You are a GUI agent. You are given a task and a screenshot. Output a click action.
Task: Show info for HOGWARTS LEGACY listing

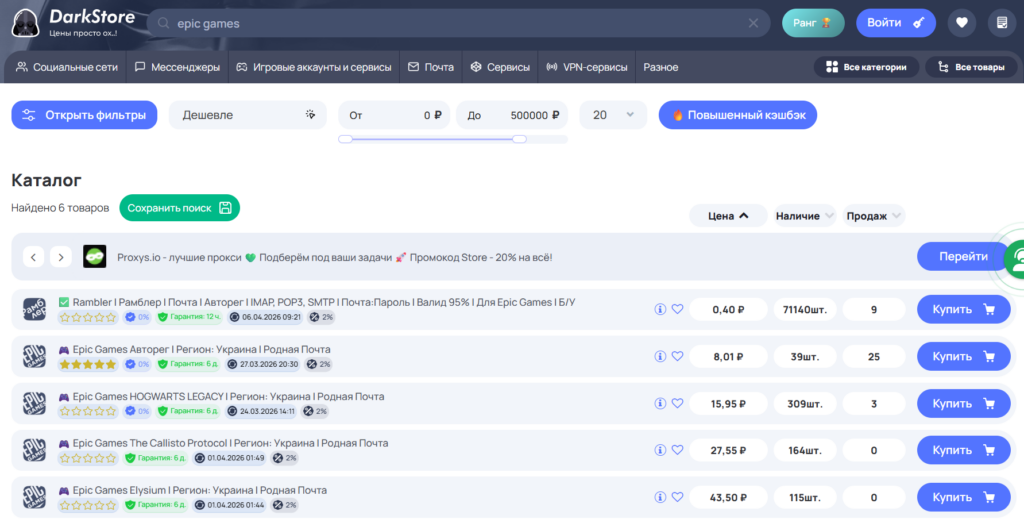(660, 403)
